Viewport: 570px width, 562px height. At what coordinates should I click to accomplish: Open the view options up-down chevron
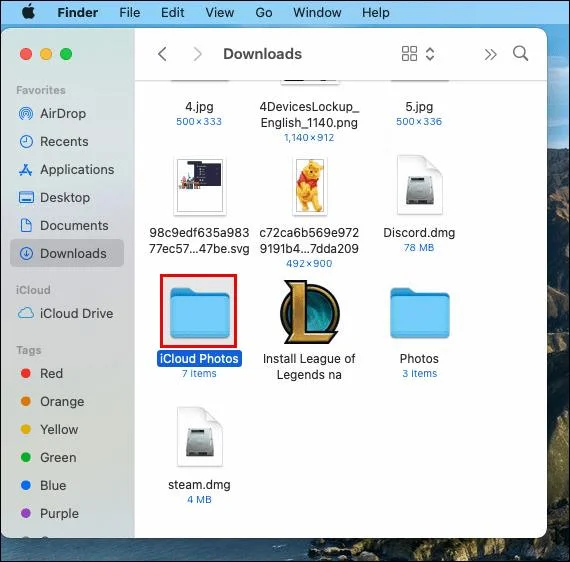(x=430, y=54)
